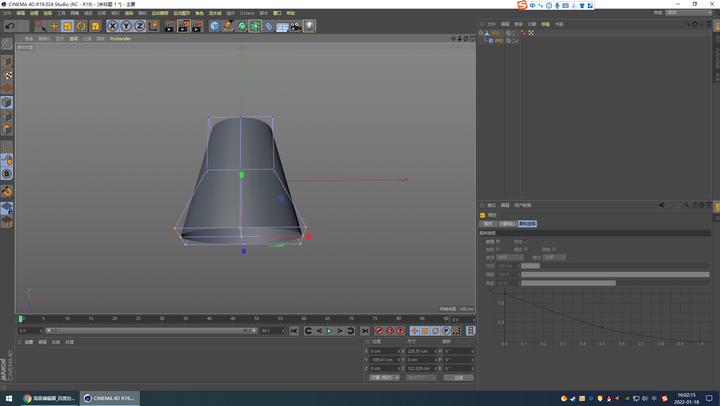Viewport: 720px width, 406px height.
Task: Open the Cube primitive object icon
Action: 214,26
